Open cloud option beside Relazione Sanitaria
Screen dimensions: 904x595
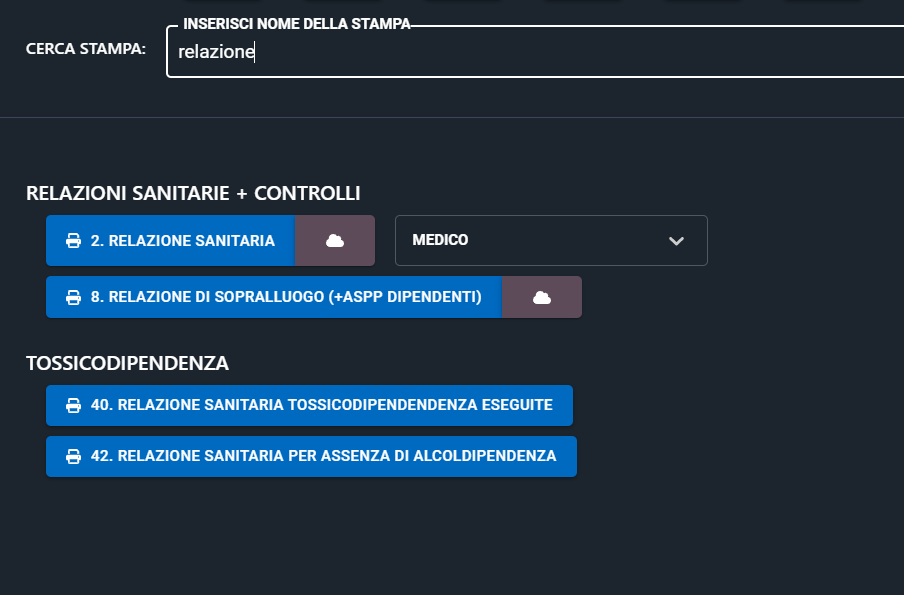(x=335, y=240)
